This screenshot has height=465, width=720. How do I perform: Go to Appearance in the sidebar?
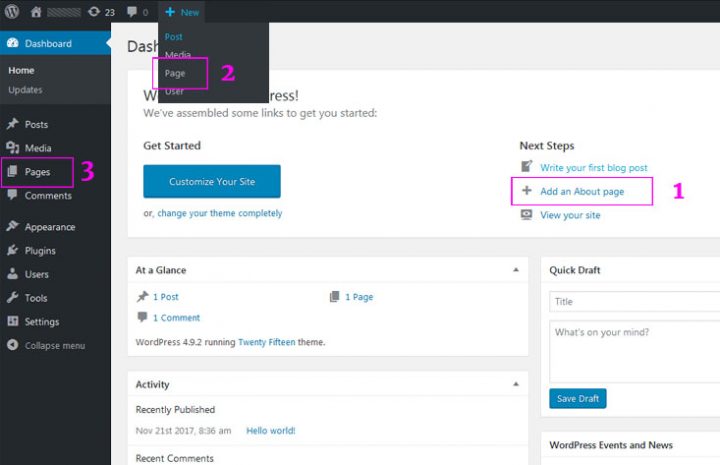tap(50, 227)
